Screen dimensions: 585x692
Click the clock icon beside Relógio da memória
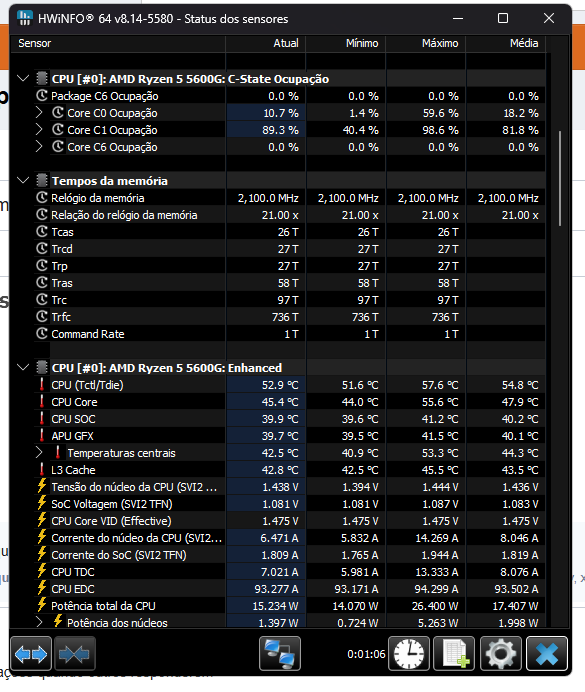[x=41, y=198]
